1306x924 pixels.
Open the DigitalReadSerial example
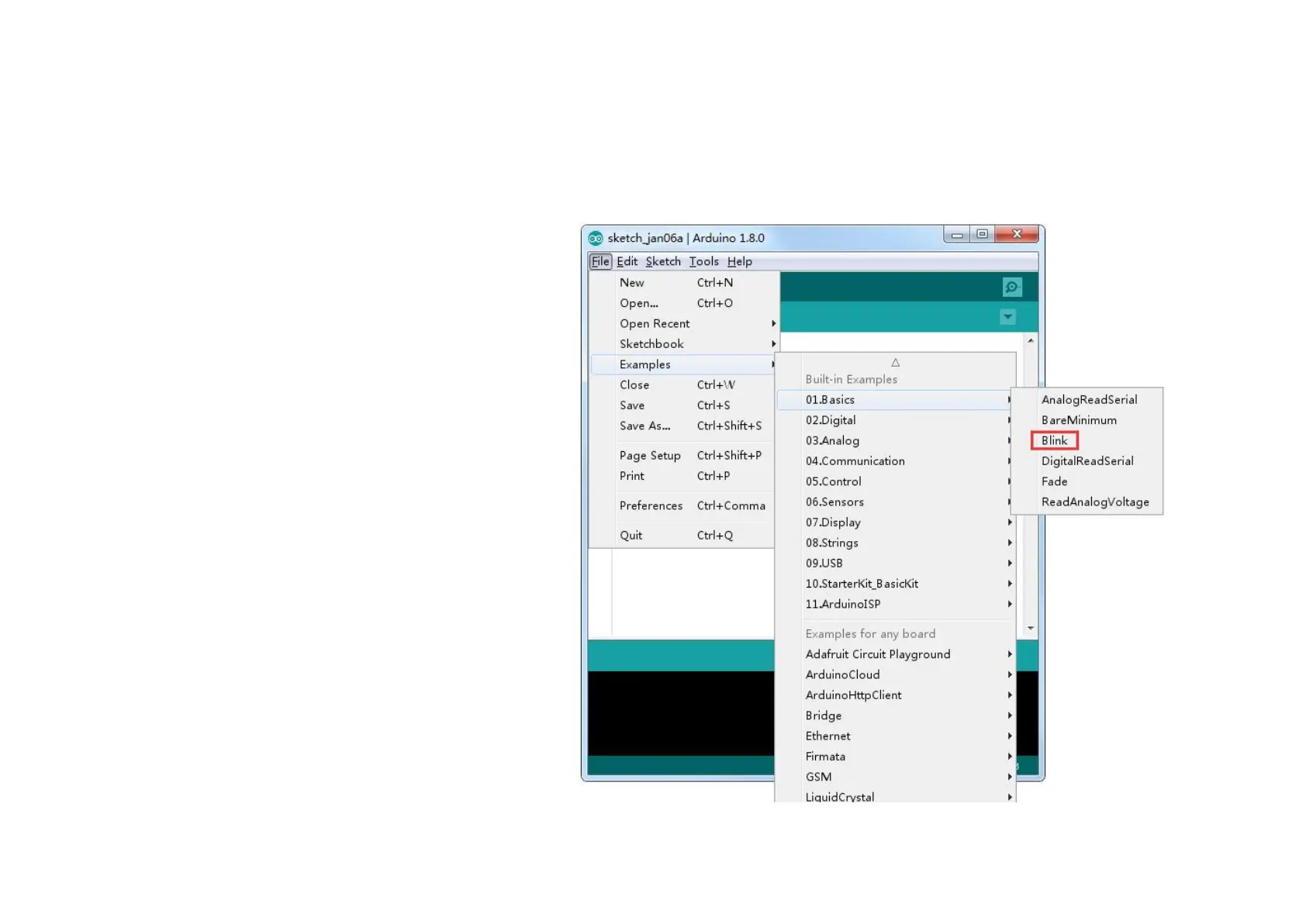point(1087,461)
